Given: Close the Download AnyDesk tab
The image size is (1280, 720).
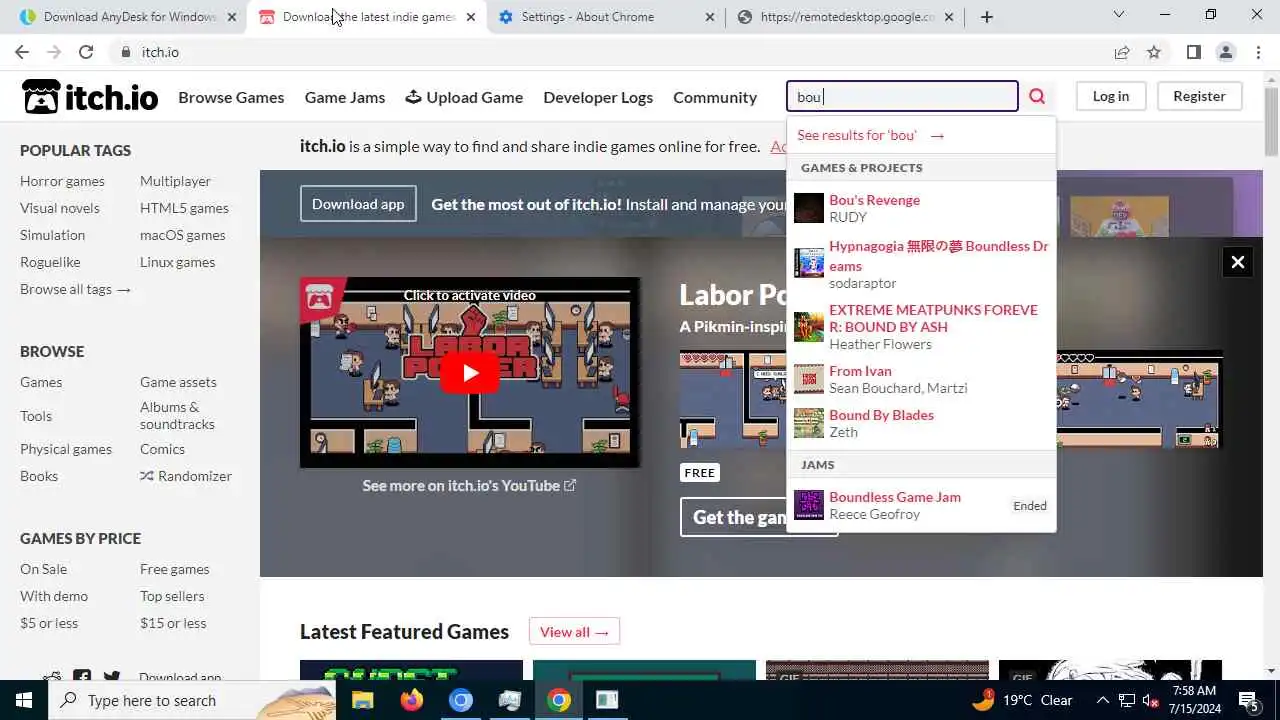Looking at the screenshot, I should coord(232,17).
